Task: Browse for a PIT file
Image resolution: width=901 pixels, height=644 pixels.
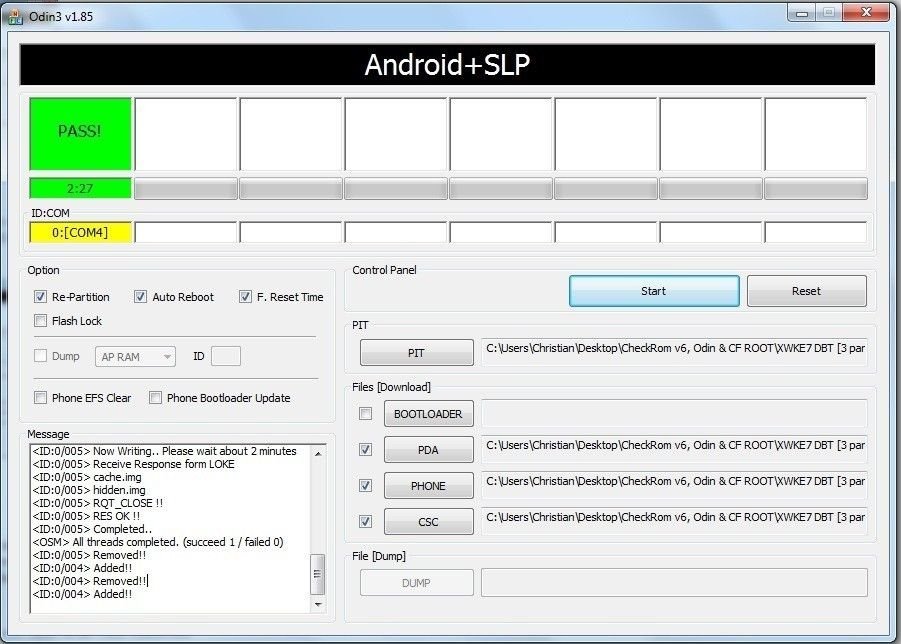Action: click(x=417, y=353)
